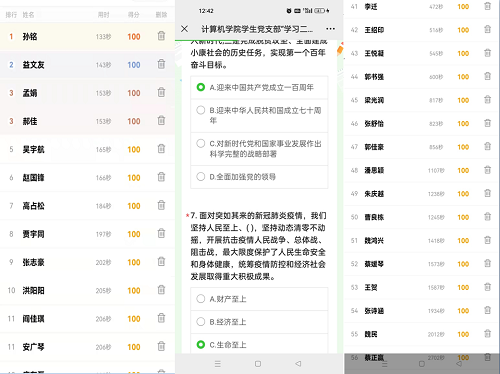Delete the rank 54 entry
This screenshot has width=500, height=374.
487,310
